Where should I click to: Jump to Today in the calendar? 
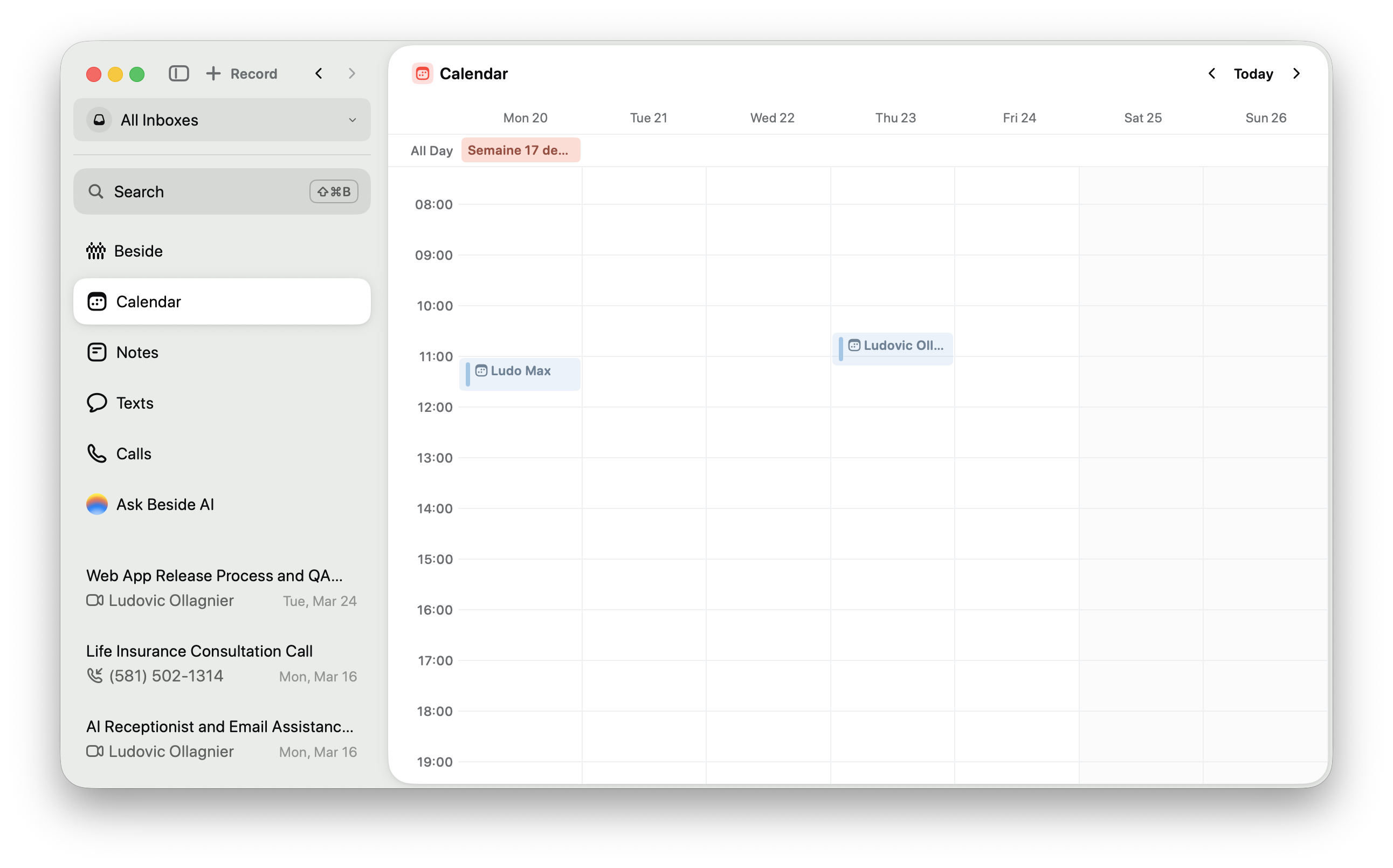pos(1253,73)
